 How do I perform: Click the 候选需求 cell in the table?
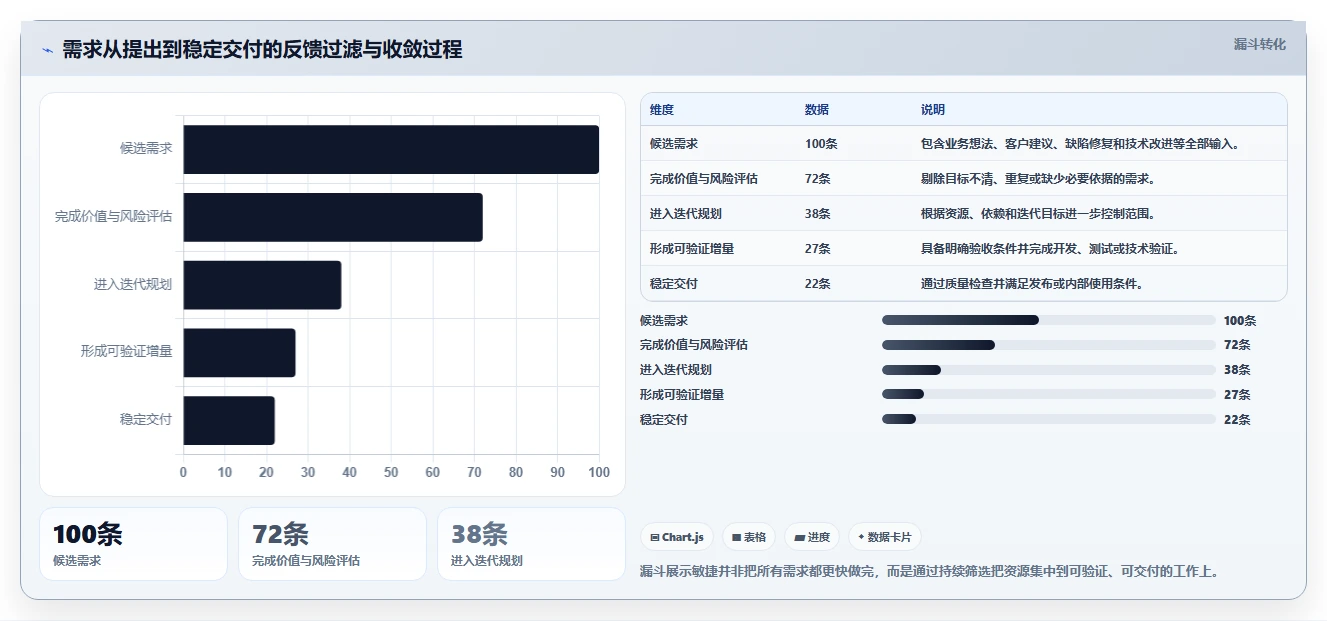(x=674, y=144)
